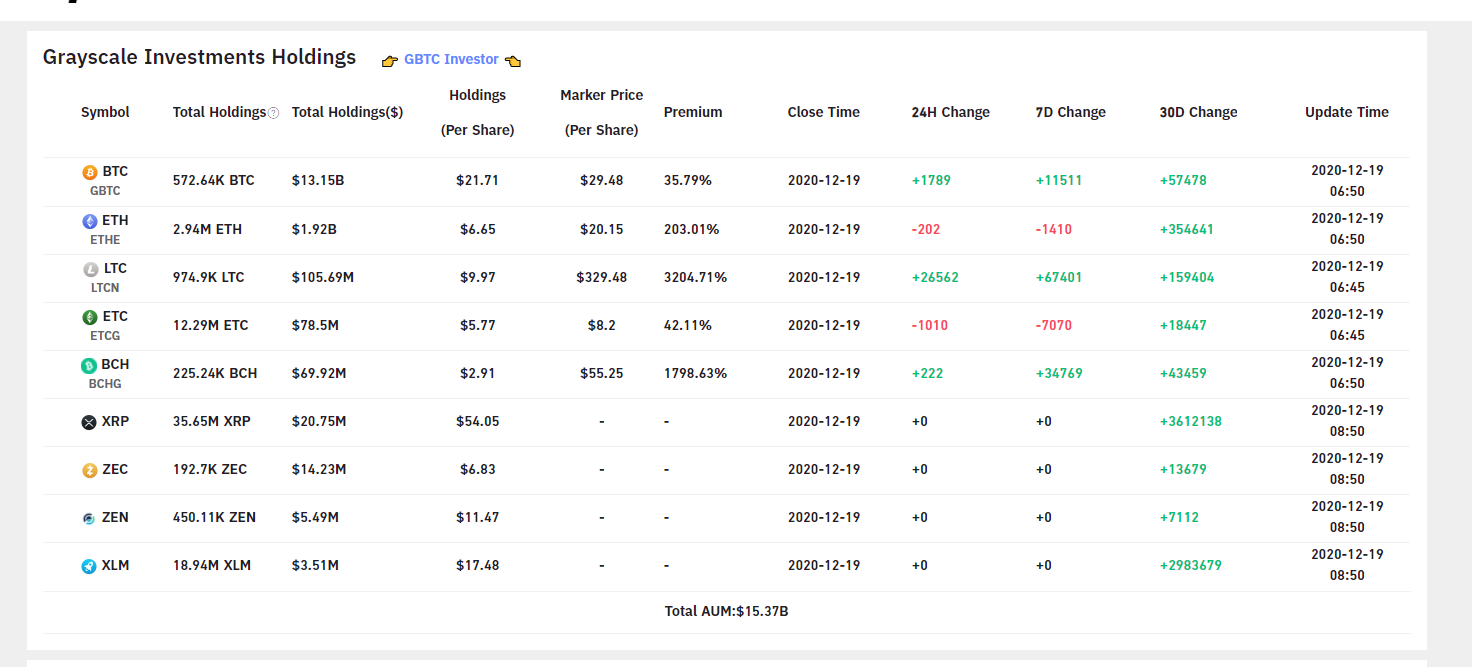Click the -7070 7D change value
This screenshot has height=667, width=1472.
pos(1054,325)
